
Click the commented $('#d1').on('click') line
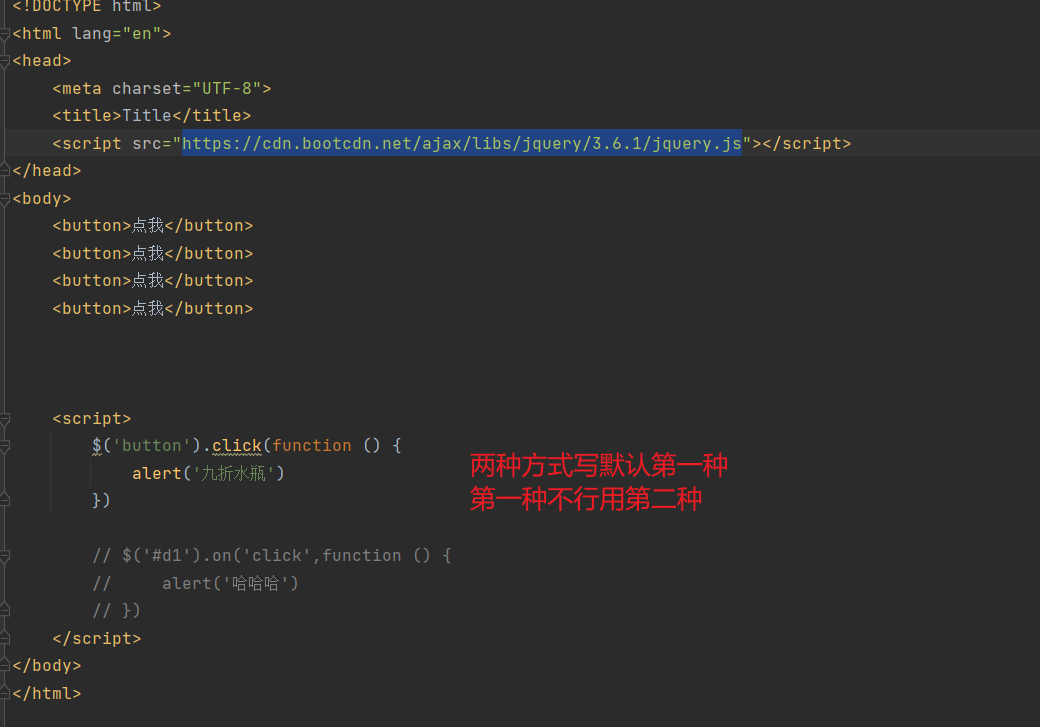point(272,556)
